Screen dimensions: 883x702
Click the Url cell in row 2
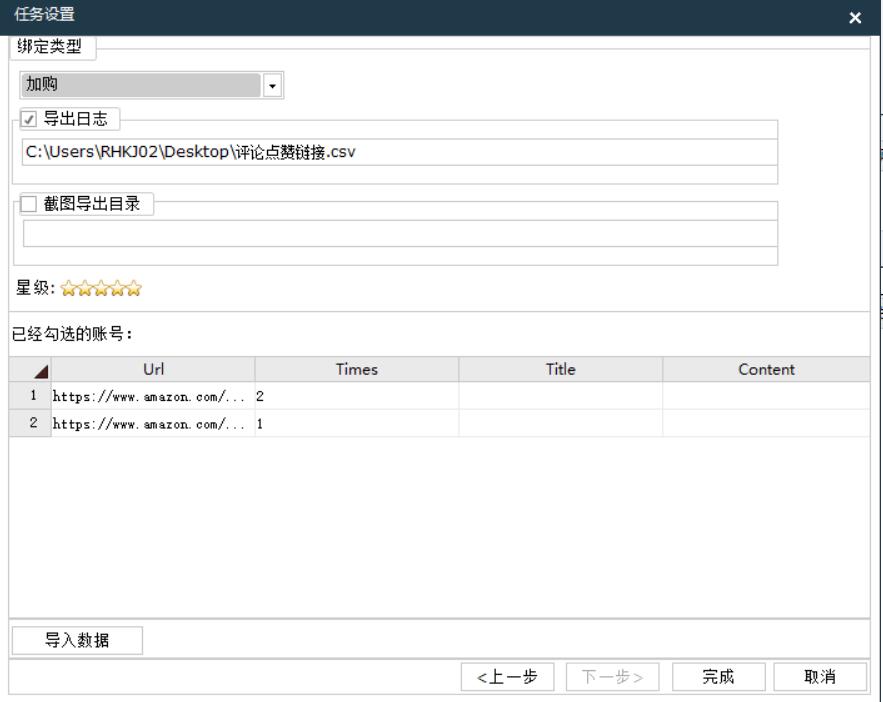click(153, 423)
